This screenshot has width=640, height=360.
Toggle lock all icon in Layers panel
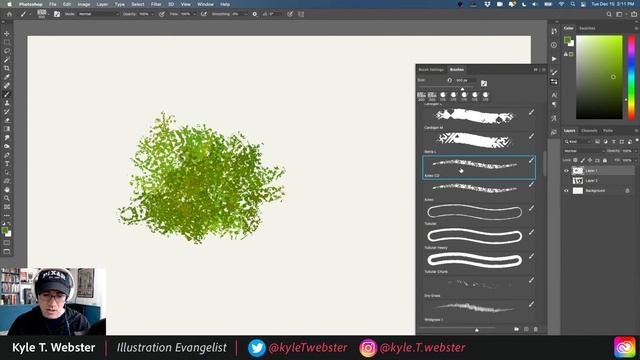point(605,160)
